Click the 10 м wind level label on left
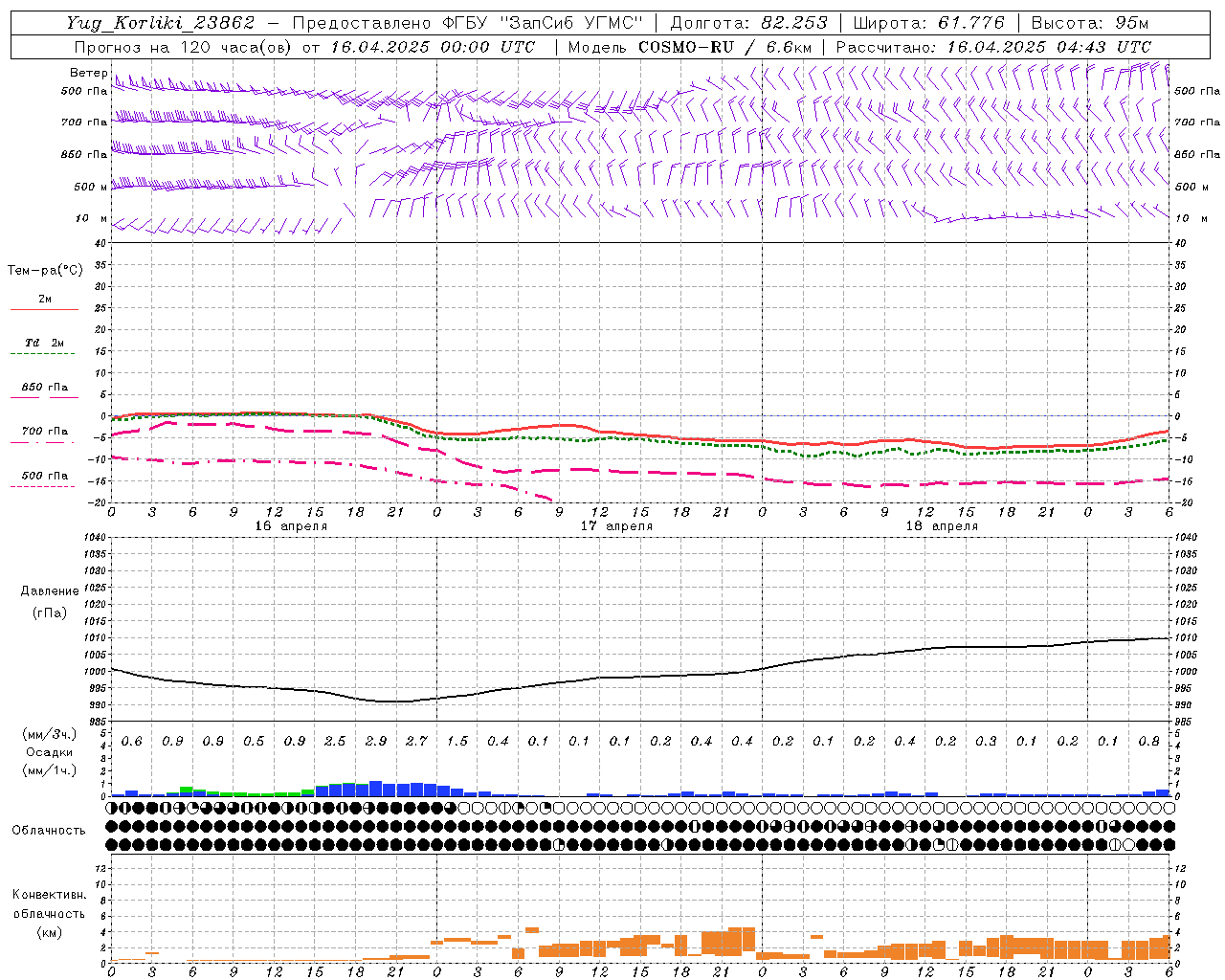 (92, 218)
